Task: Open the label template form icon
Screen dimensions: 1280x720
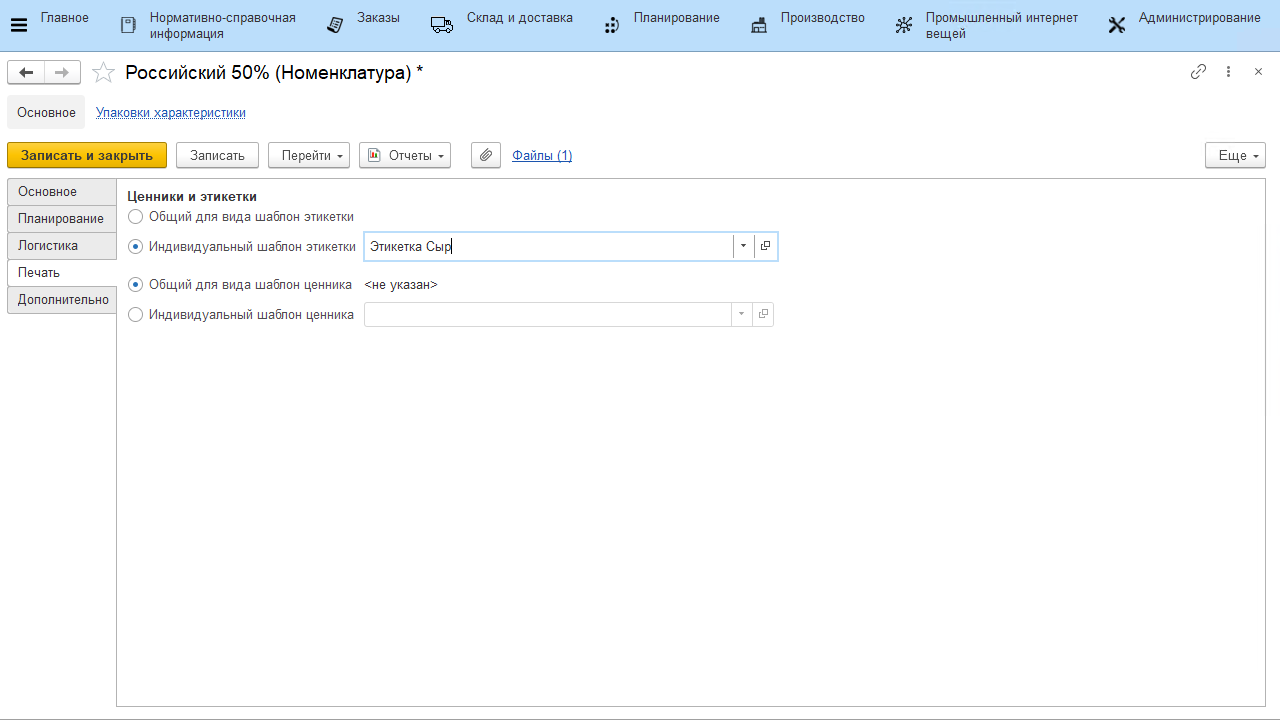Action: [765, 246]
